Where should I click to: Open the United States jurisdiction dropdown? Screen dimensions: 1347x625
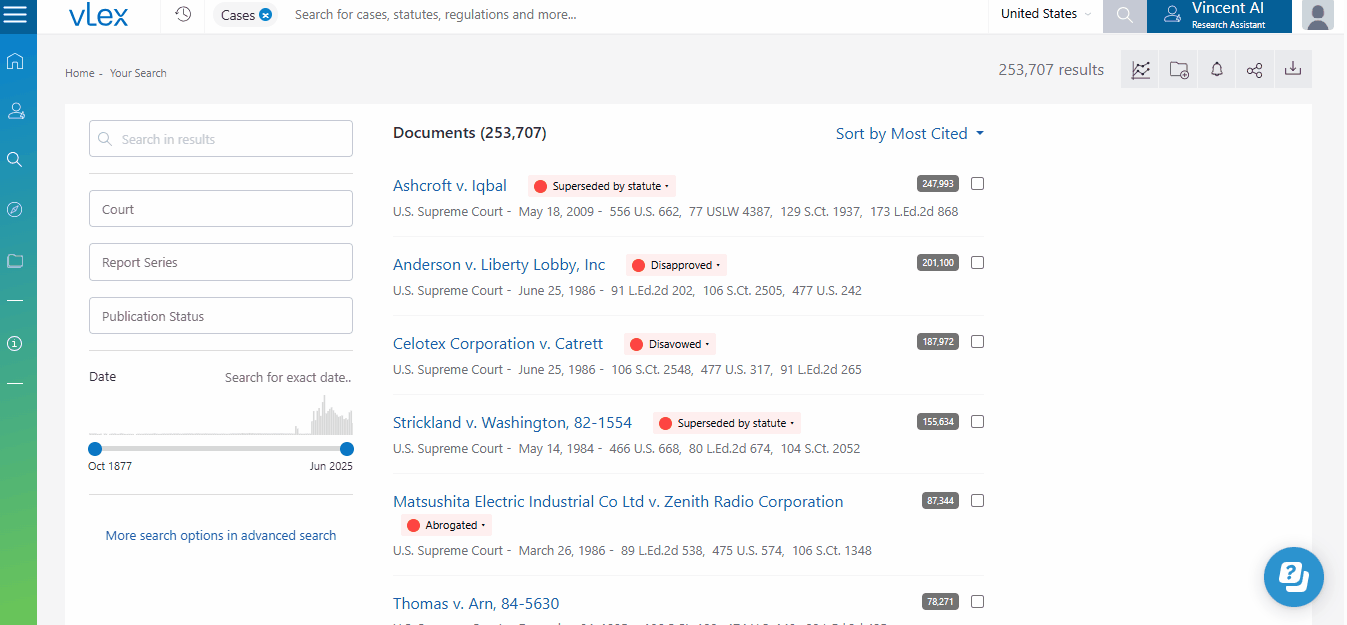[x=1046, y=14]
